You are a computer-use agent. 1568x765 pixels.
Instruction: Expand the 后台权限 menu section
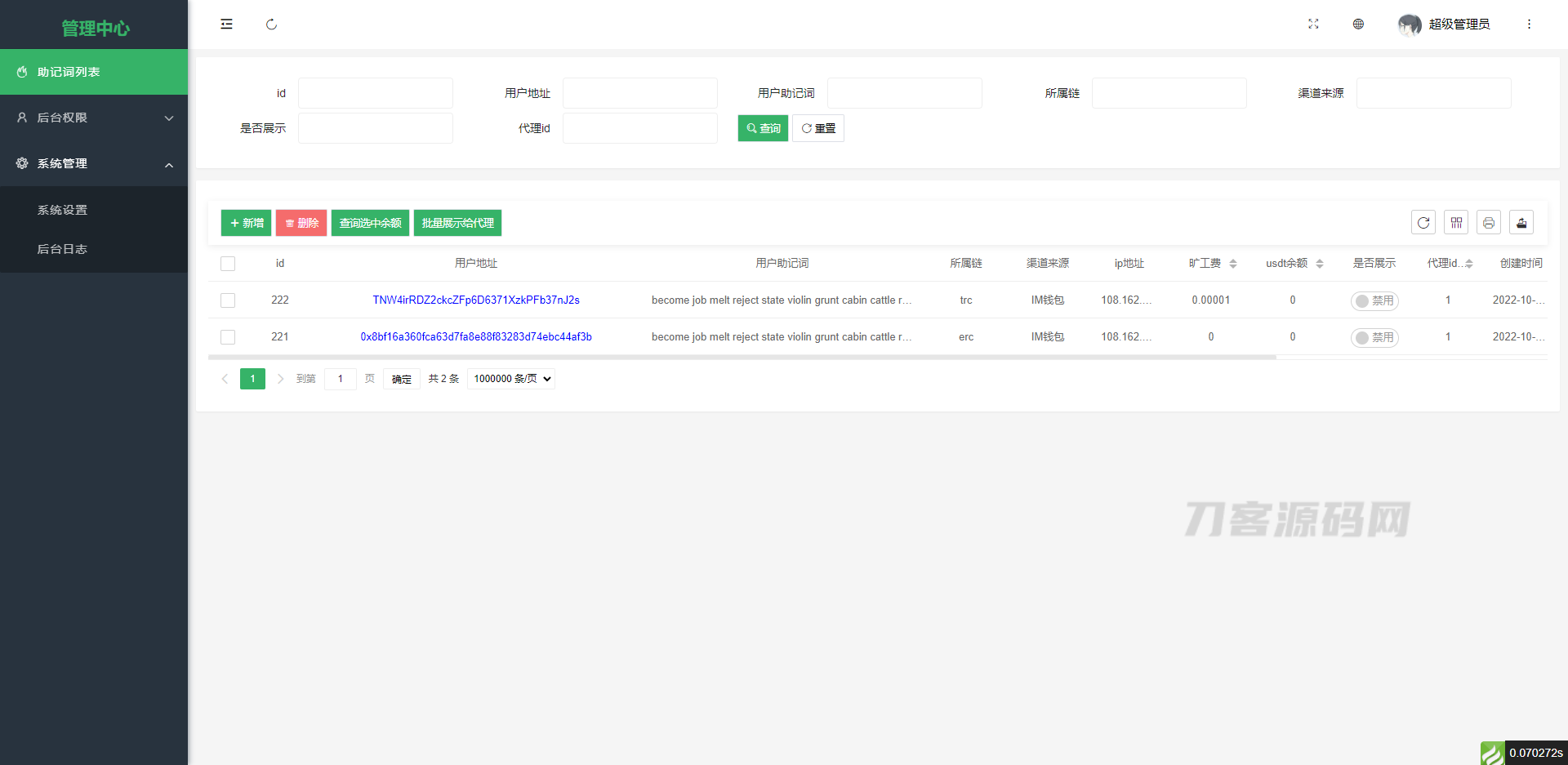coord(94,118)
